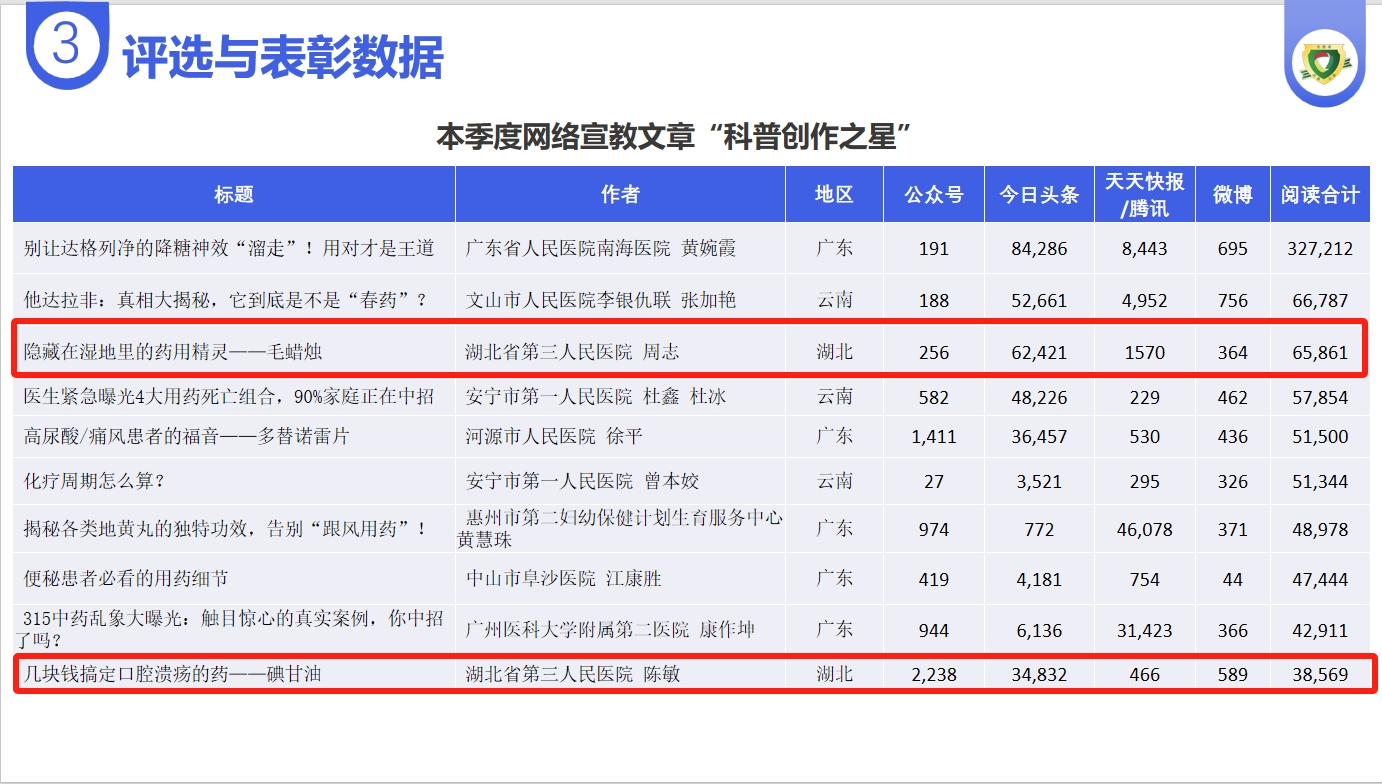
Task: Click 公众号 value 582
Action: pos(934,397)
